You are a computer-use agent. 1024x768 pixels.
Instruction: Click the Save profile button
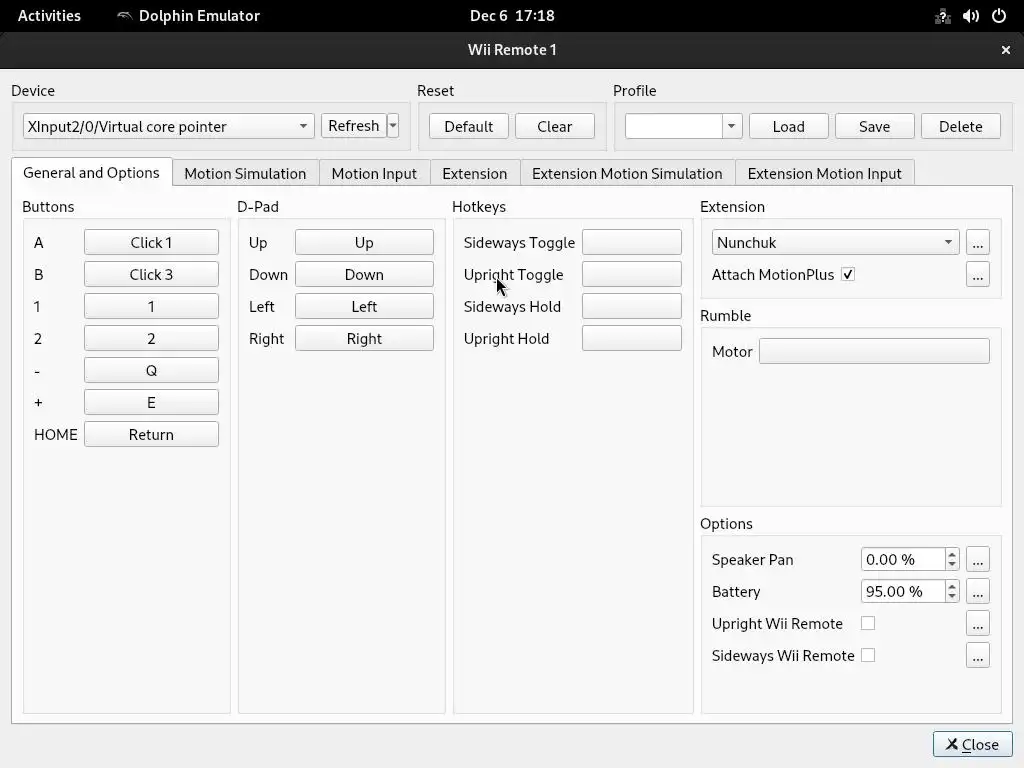click(874, 126)
